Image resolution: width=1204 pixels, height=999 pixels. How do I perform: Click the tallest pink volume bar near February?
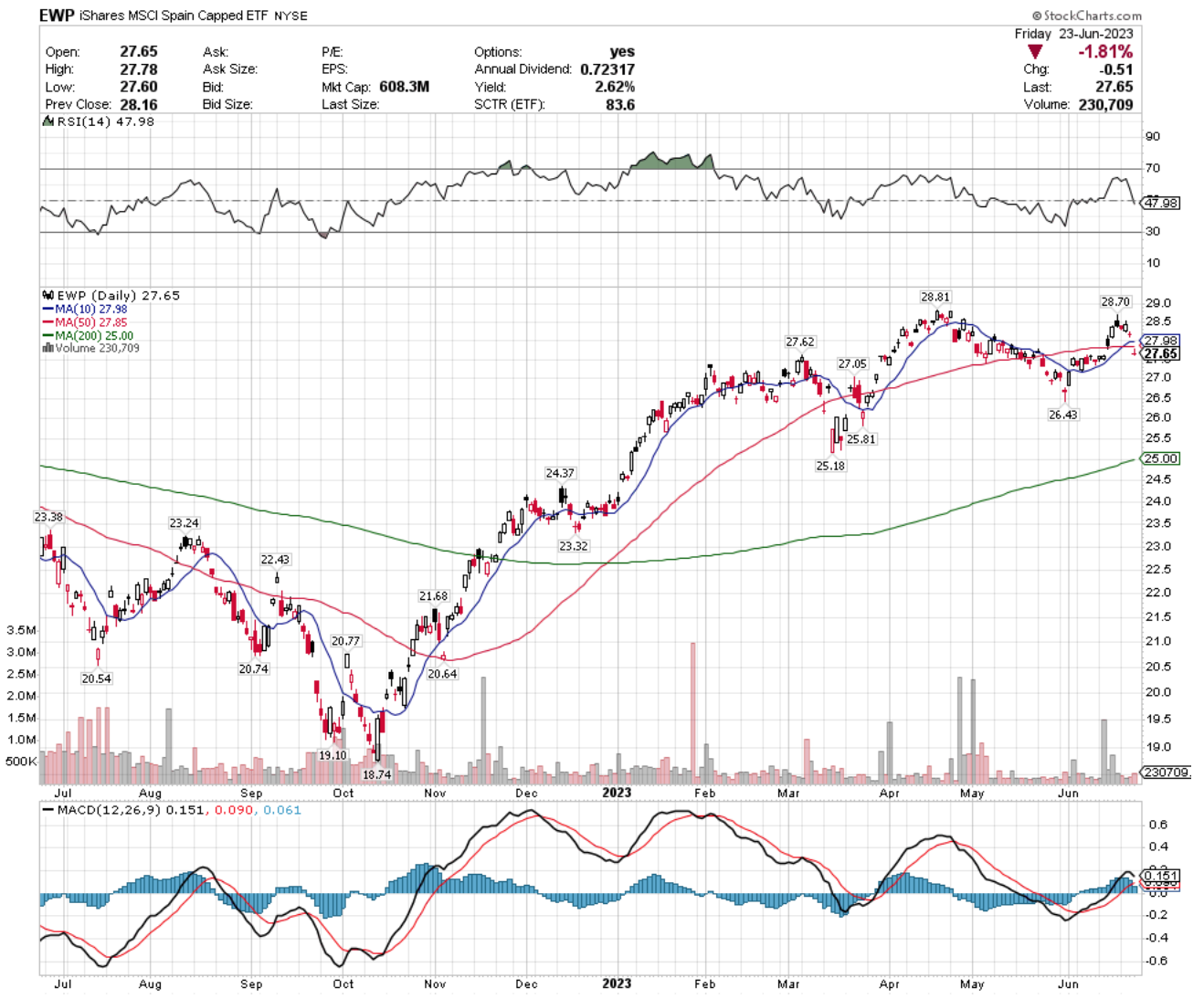pos(692,713)
